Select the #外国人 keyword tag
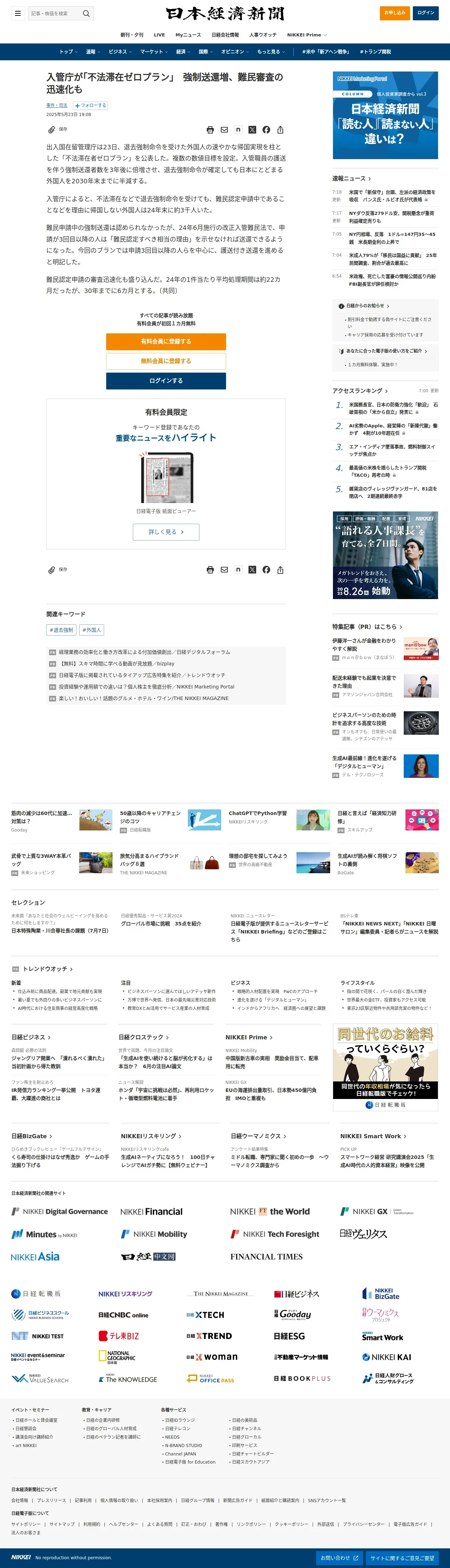450x1568 pixels. (x=91, y=629)
